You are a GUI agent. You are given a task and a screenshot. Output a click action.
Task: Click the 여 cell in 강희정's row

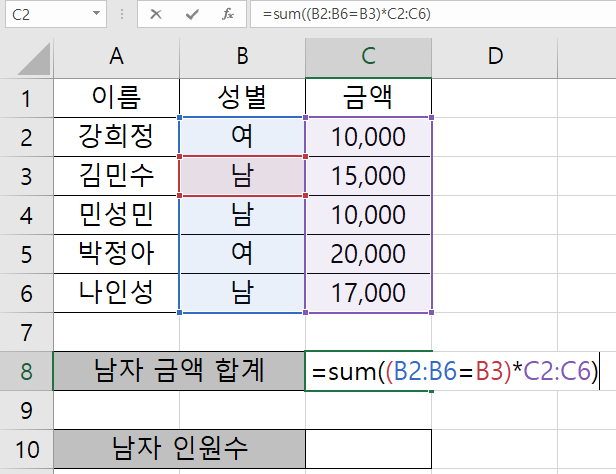242,137
